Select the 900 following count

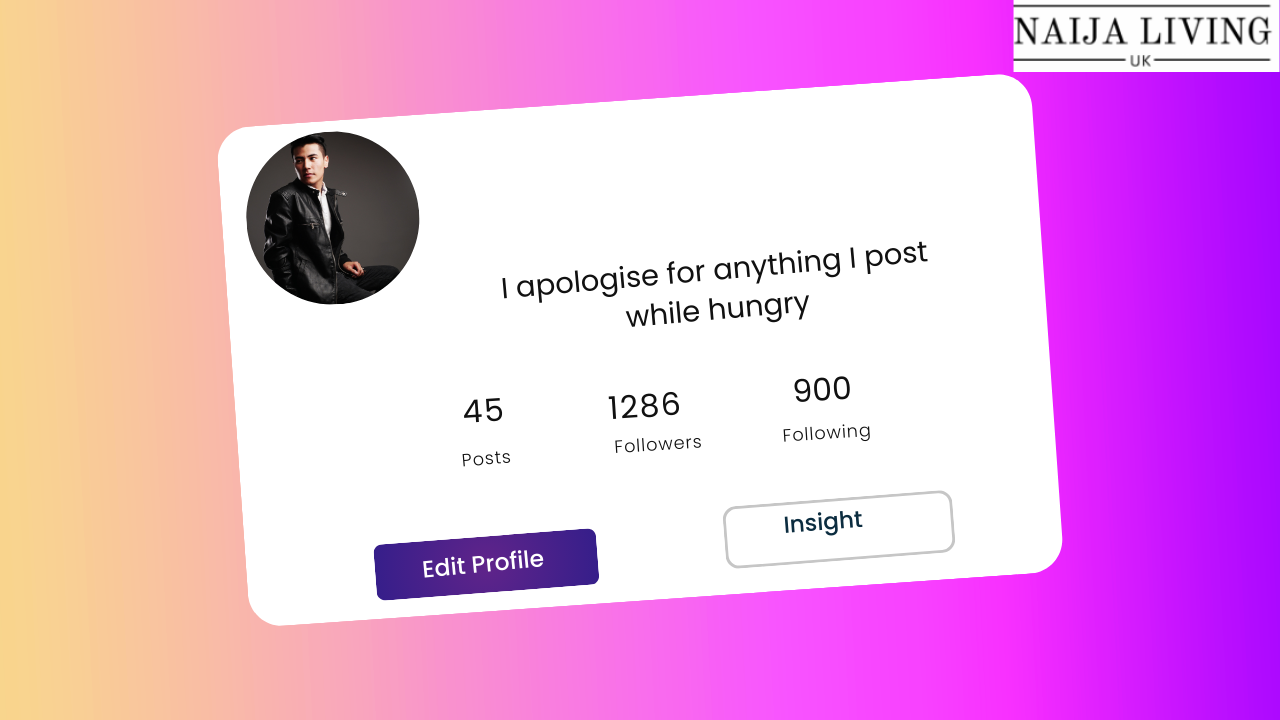pyautogui.click(x=822, y=389)
